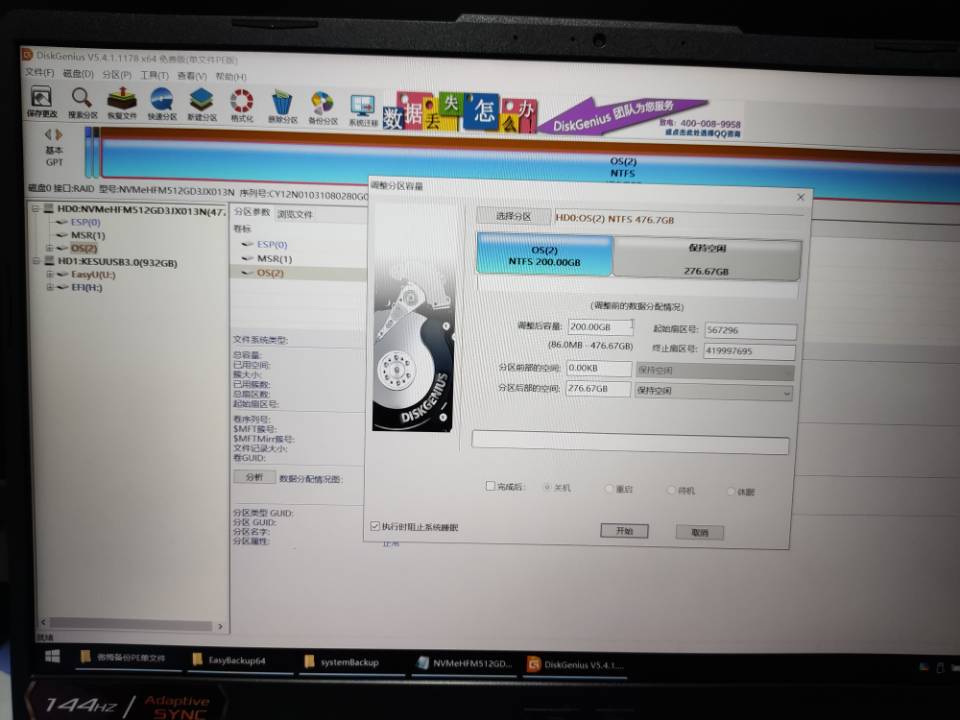Screen dimensions: 960x720
Task: Click the data-loss help banner image
Action: coord(460,113)
